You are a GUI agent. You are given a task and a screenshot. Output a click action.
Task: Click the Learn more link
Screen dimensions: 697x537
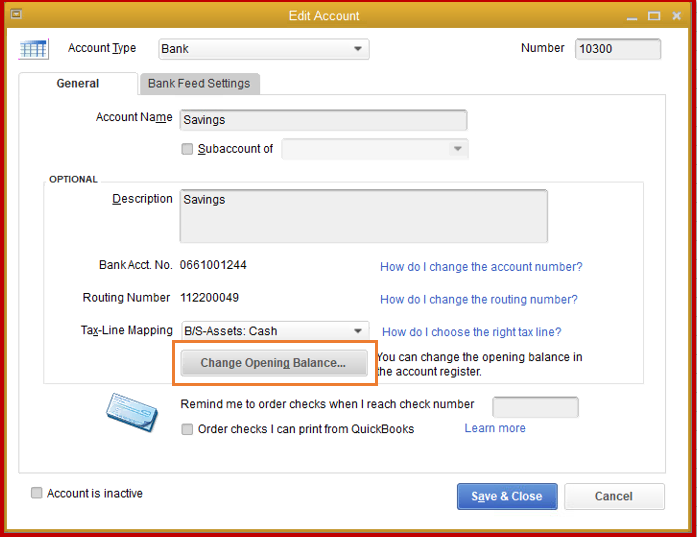coord(495,428)
